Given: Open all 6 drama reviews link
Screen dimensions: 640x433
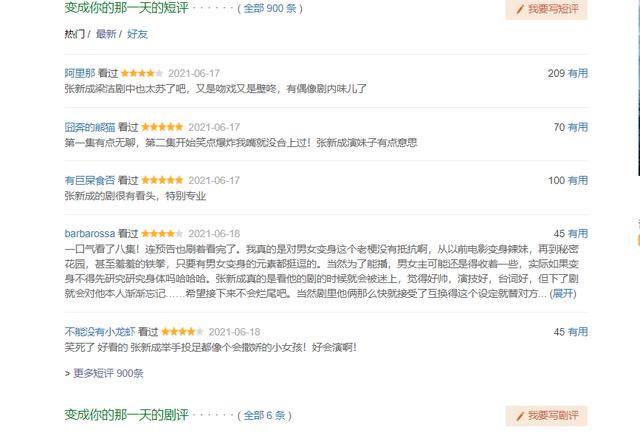Looking at the screenshot, I should [264, 415].
